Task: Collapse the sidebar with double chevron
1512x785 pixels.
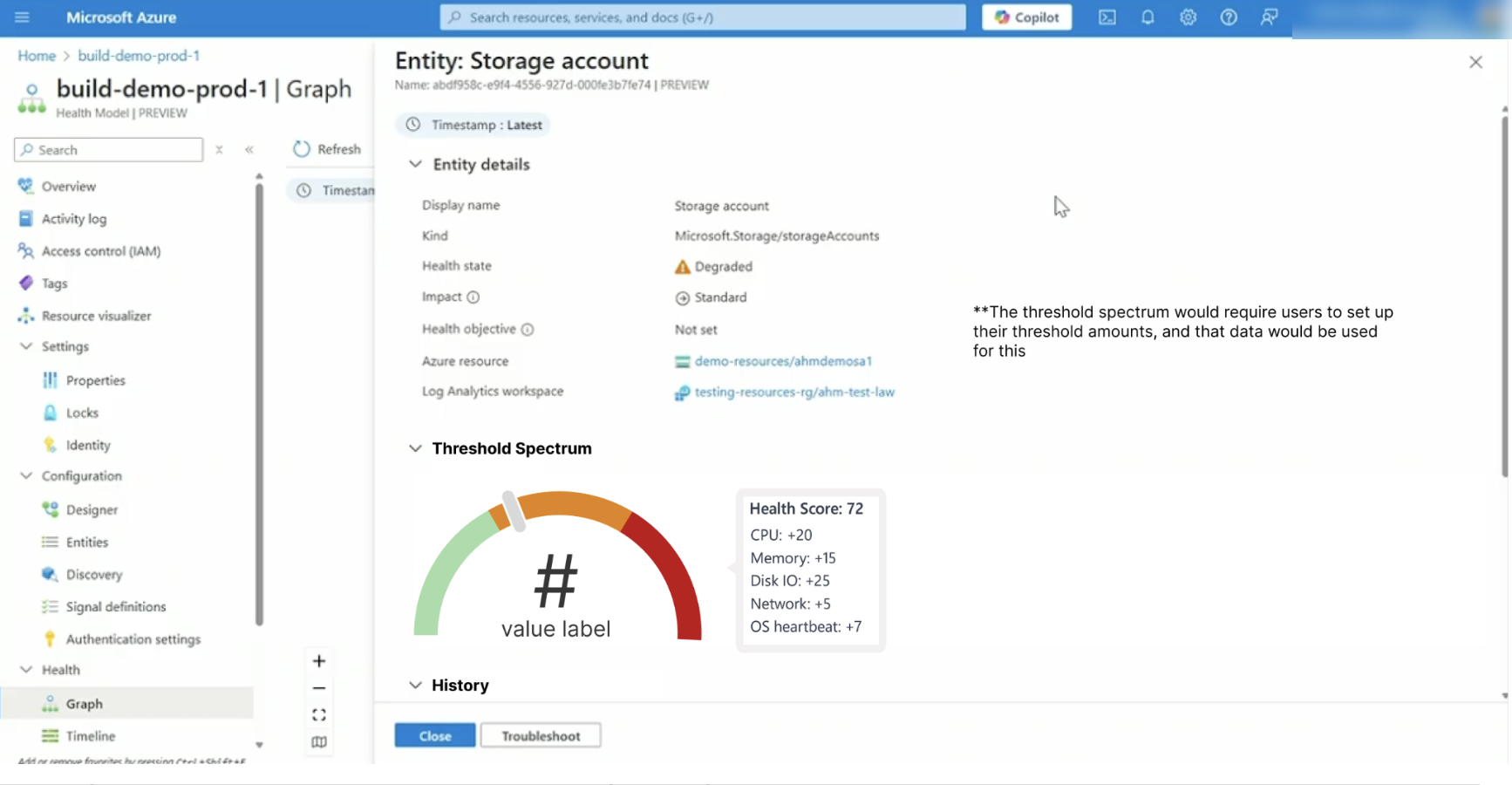Action: click(x=249, y=150)
